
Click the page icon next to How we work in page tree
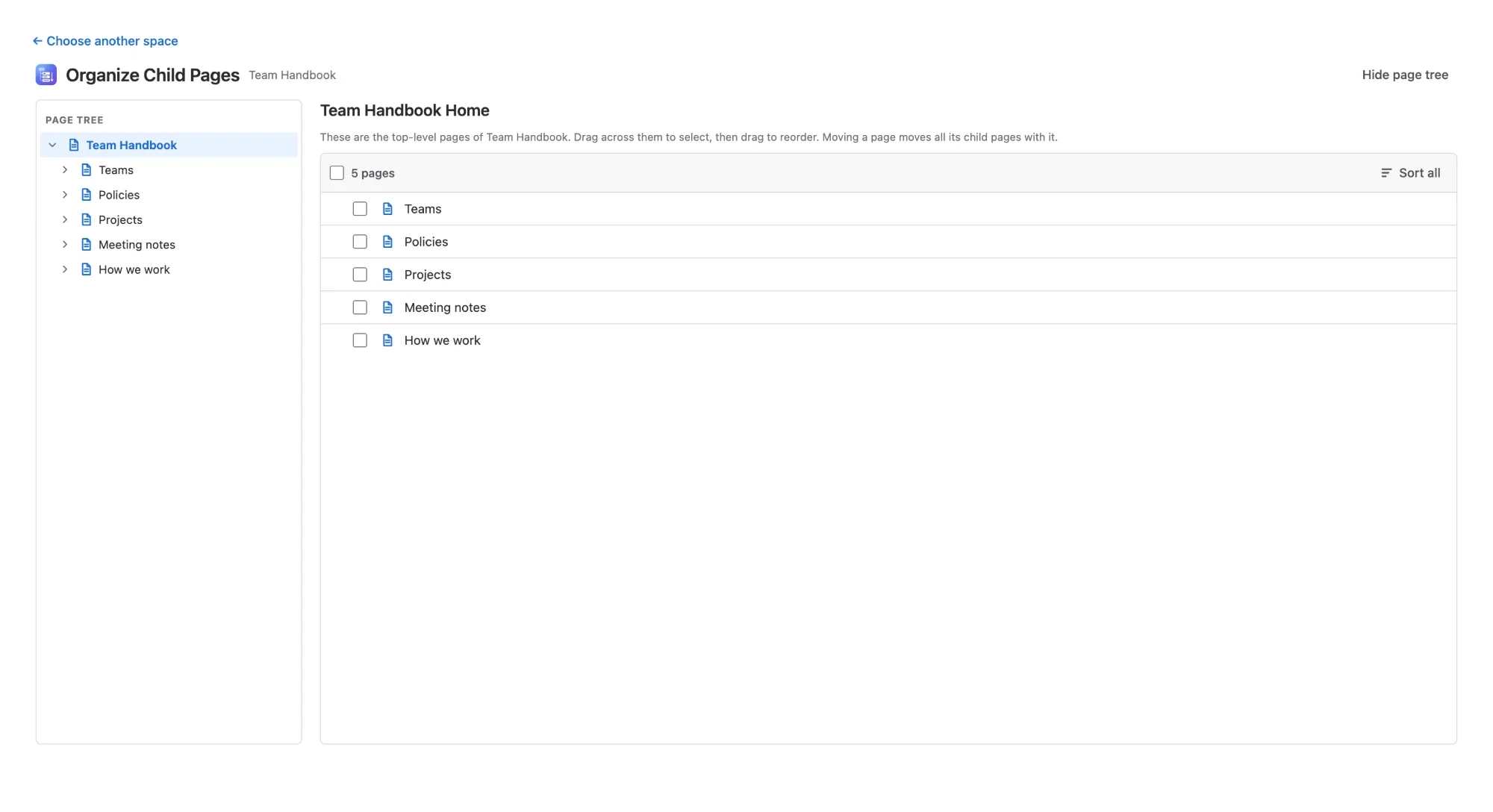click(x=87, y=269)
